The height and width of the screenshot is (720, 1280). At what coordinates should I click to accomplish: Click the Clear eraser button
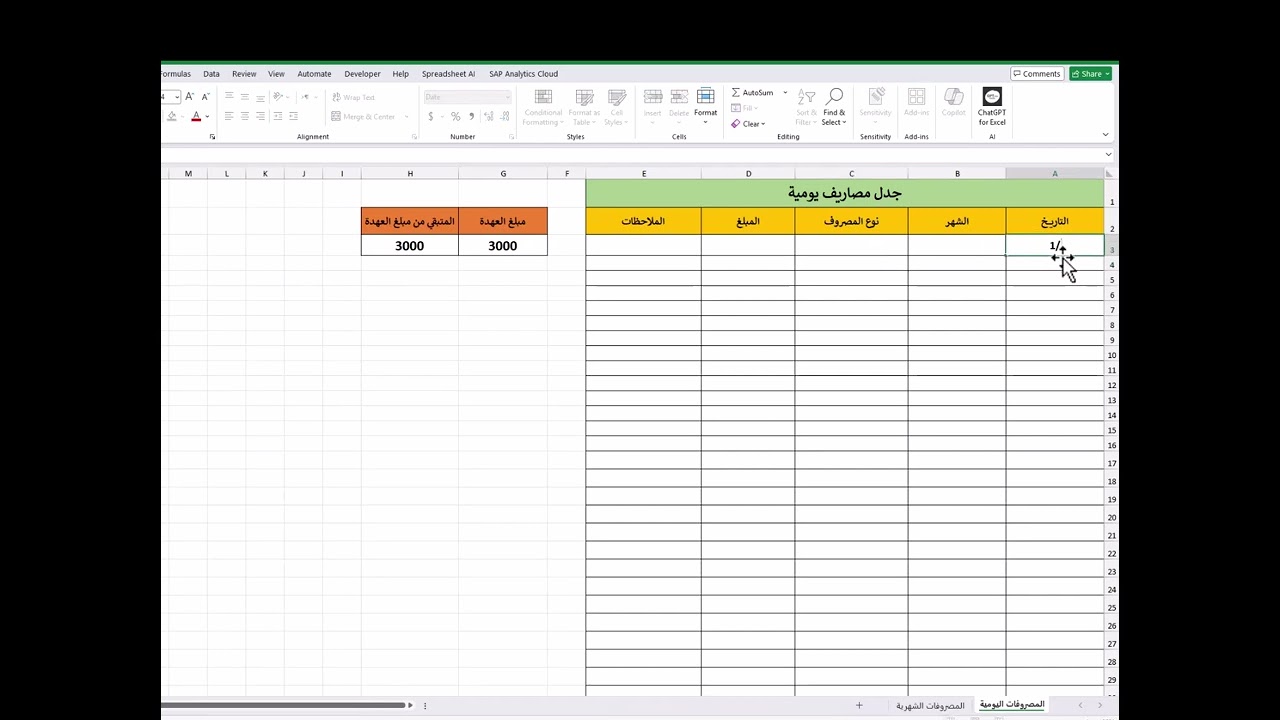tap(747, 124)
